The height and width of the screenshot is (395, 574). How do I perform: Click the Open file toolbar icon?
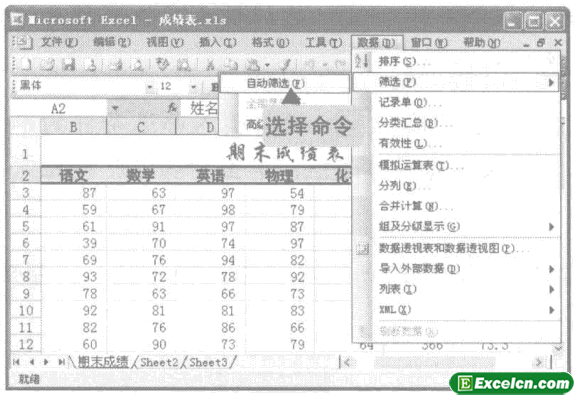click(x=47, y=65)
